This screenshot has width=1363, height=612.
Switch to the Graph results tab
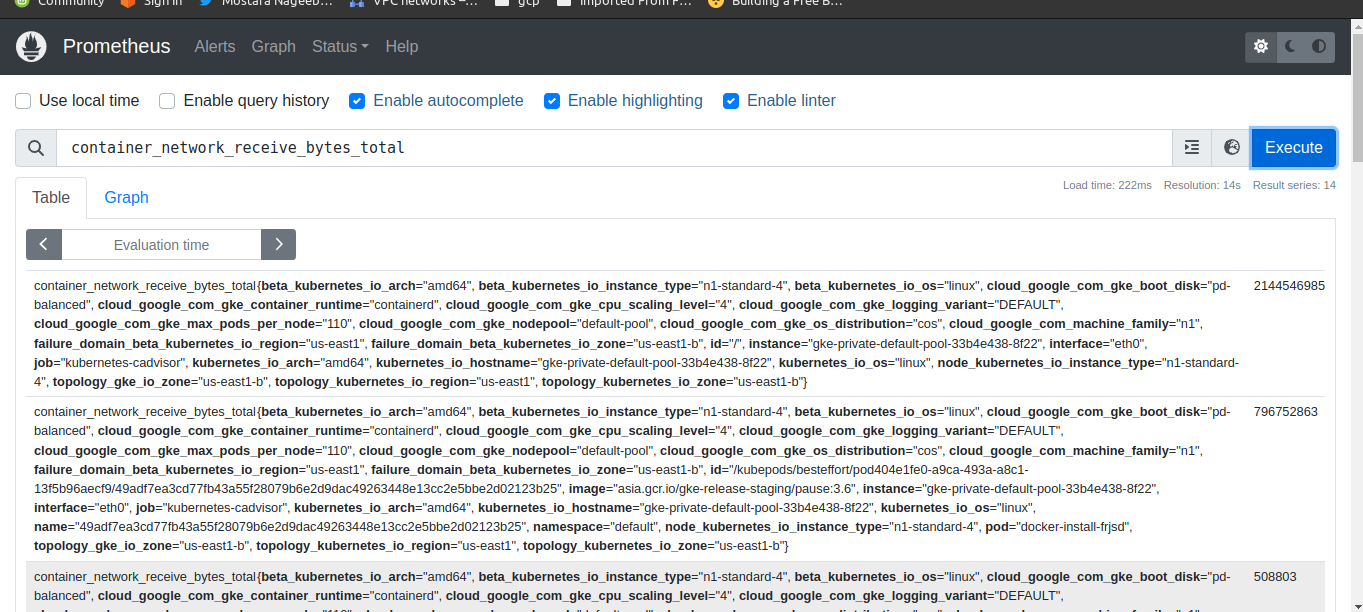127,197
